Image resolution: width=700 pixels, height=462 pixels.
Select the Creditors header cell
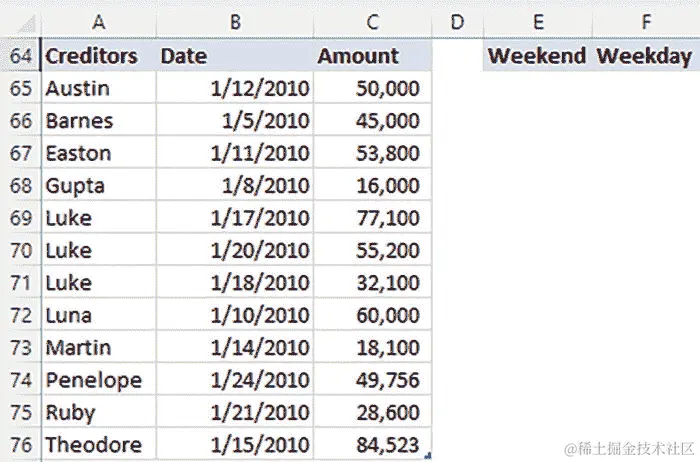tap(98, 56)
